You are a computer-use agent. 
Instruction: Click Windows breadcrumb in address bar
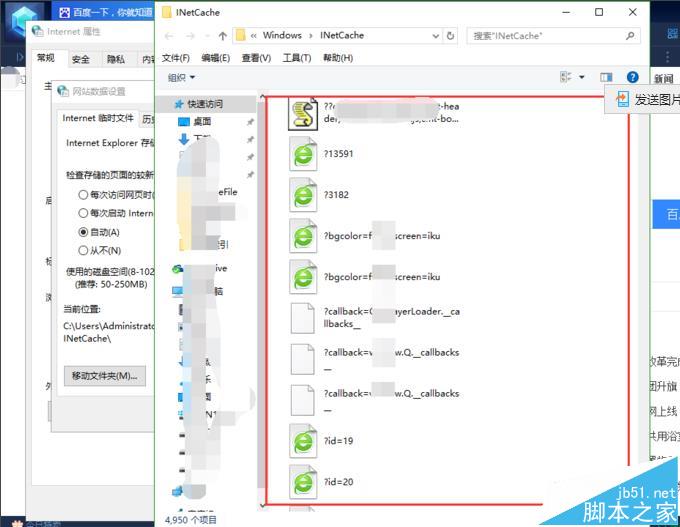click(282, 36)
